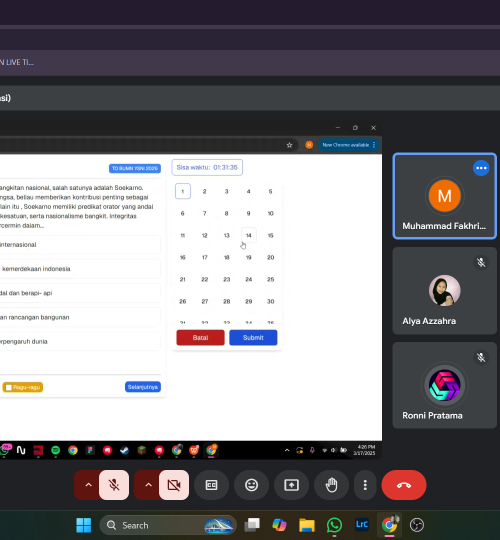This screenshot has width=500, height=540.
Task: Bookmark page with star icon in shared Chrome
Action: coord(289,145)
